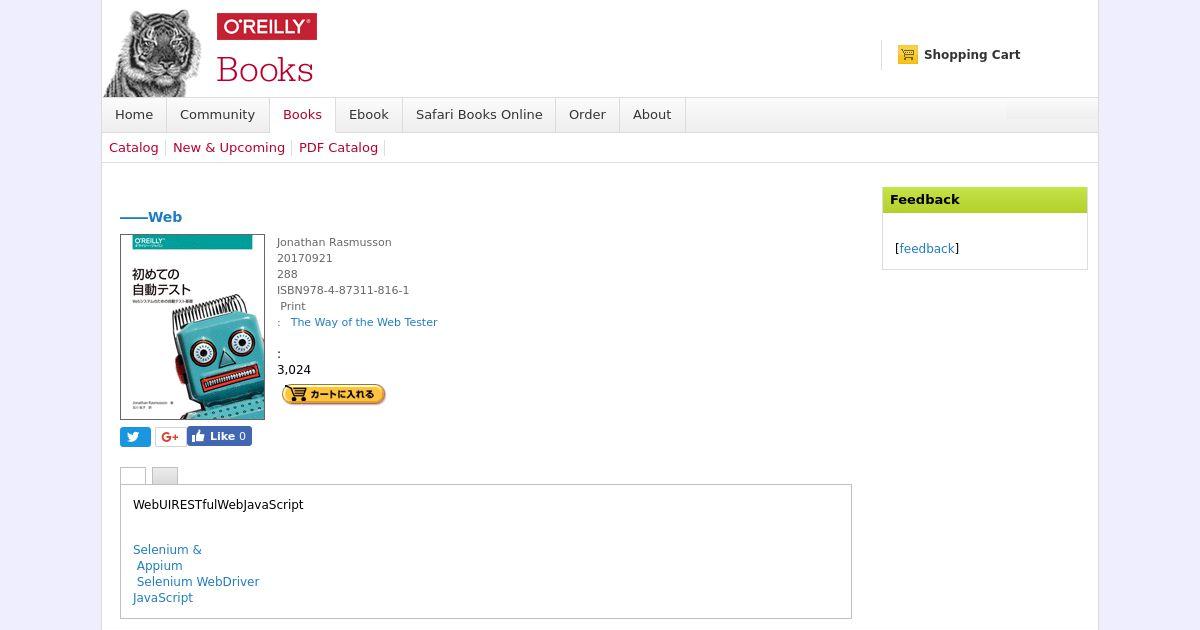Open the Selenium & link
Screen dimensions: 1200x630
(x=167, y=550)
